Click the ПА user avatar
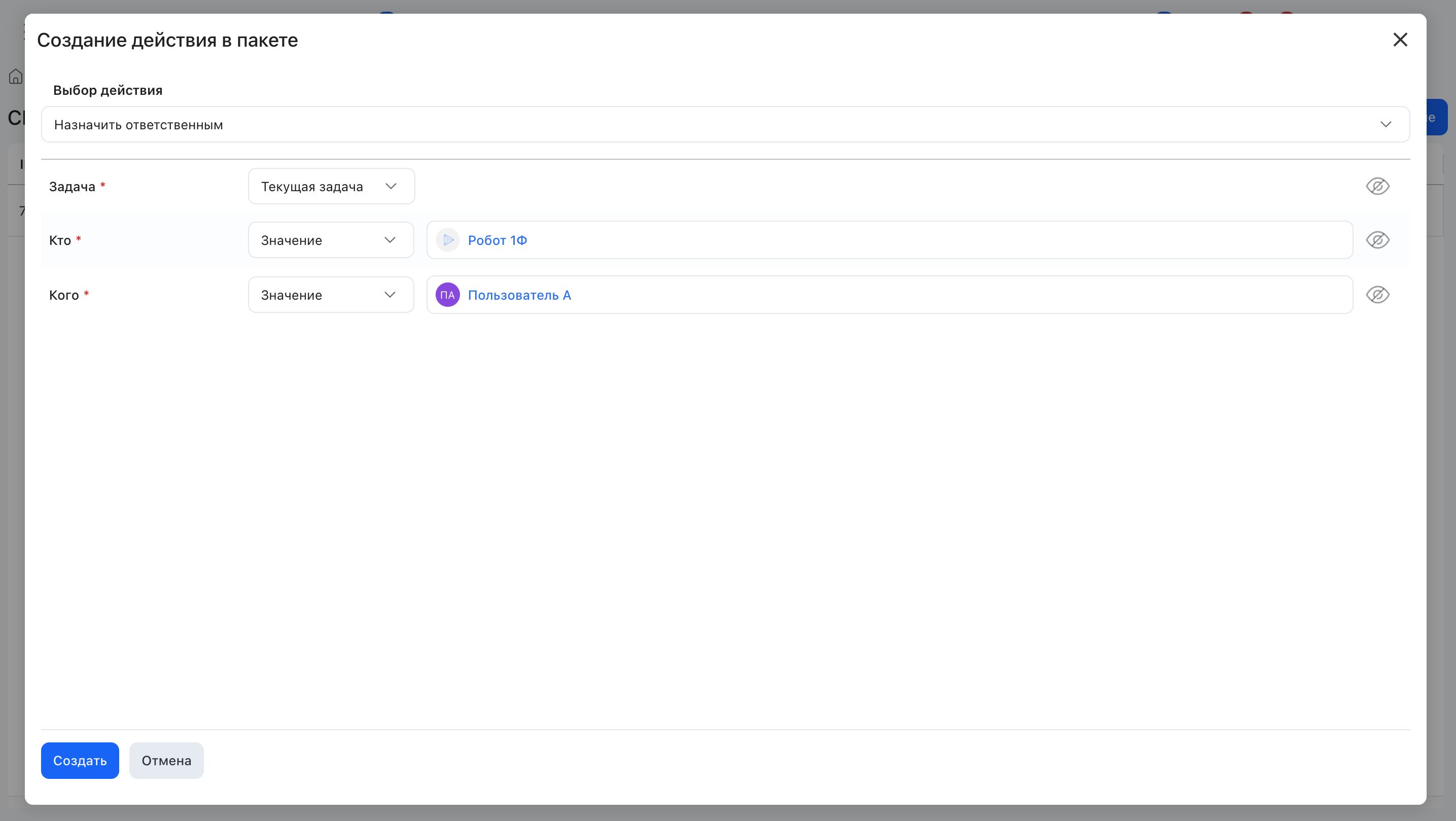Image resolution: width=1456 pixels, height=821 pixels. tap(448, 295)
